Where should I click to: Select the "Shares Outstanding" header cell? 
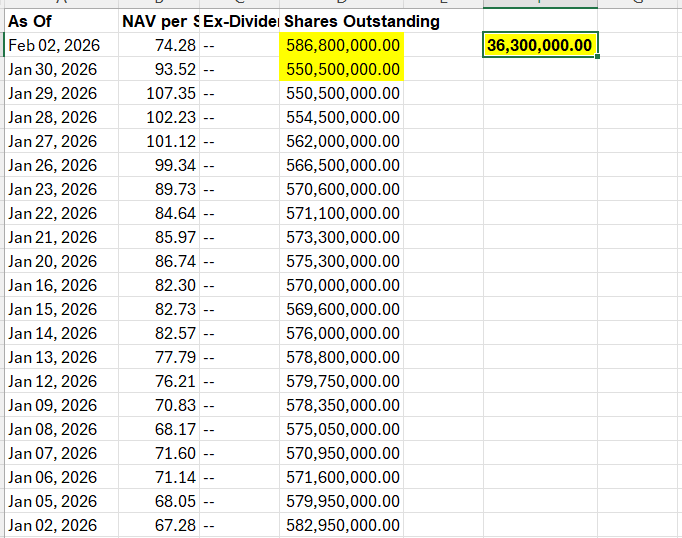[360, 21]
